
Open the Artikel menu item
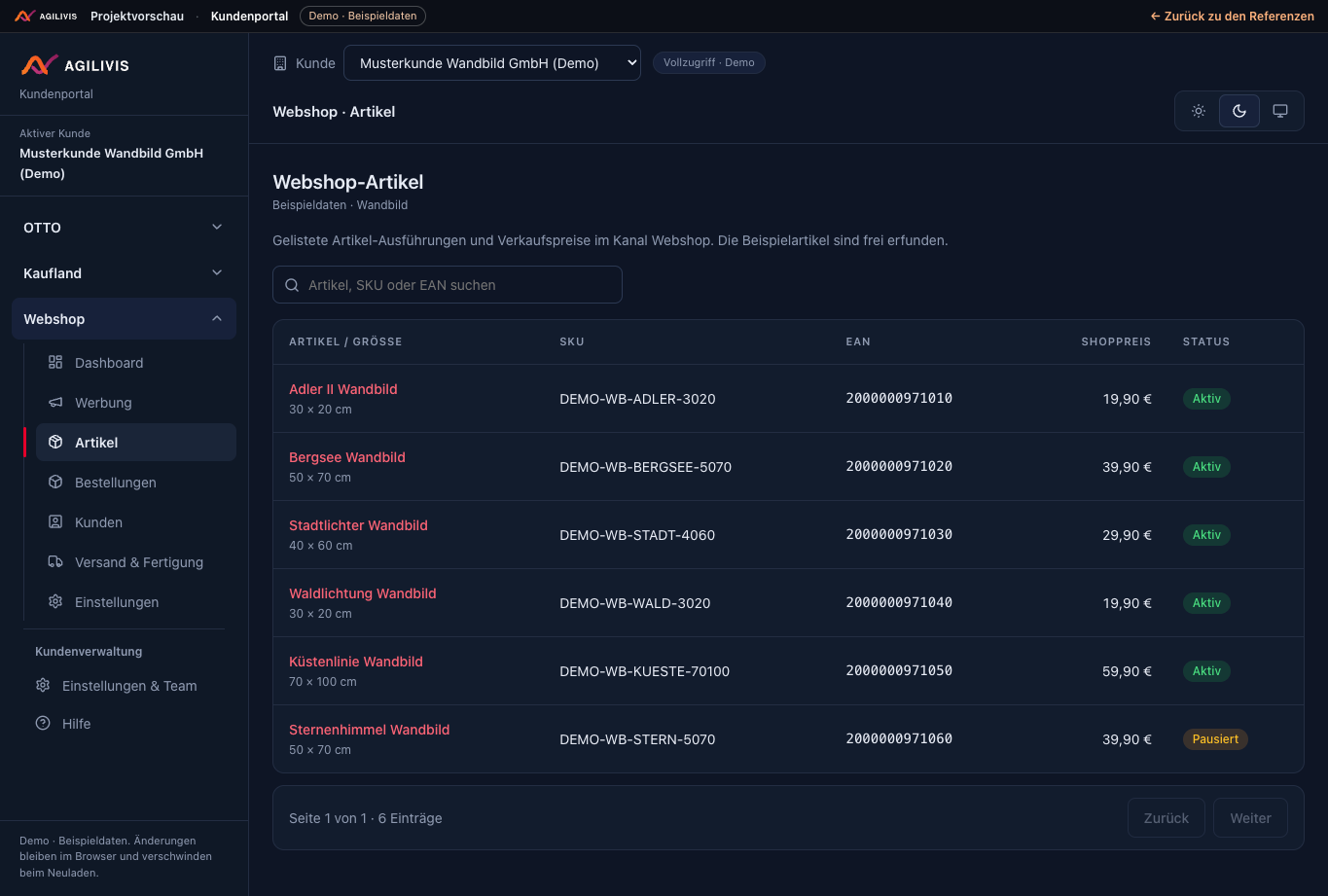[x=136, y=442]
